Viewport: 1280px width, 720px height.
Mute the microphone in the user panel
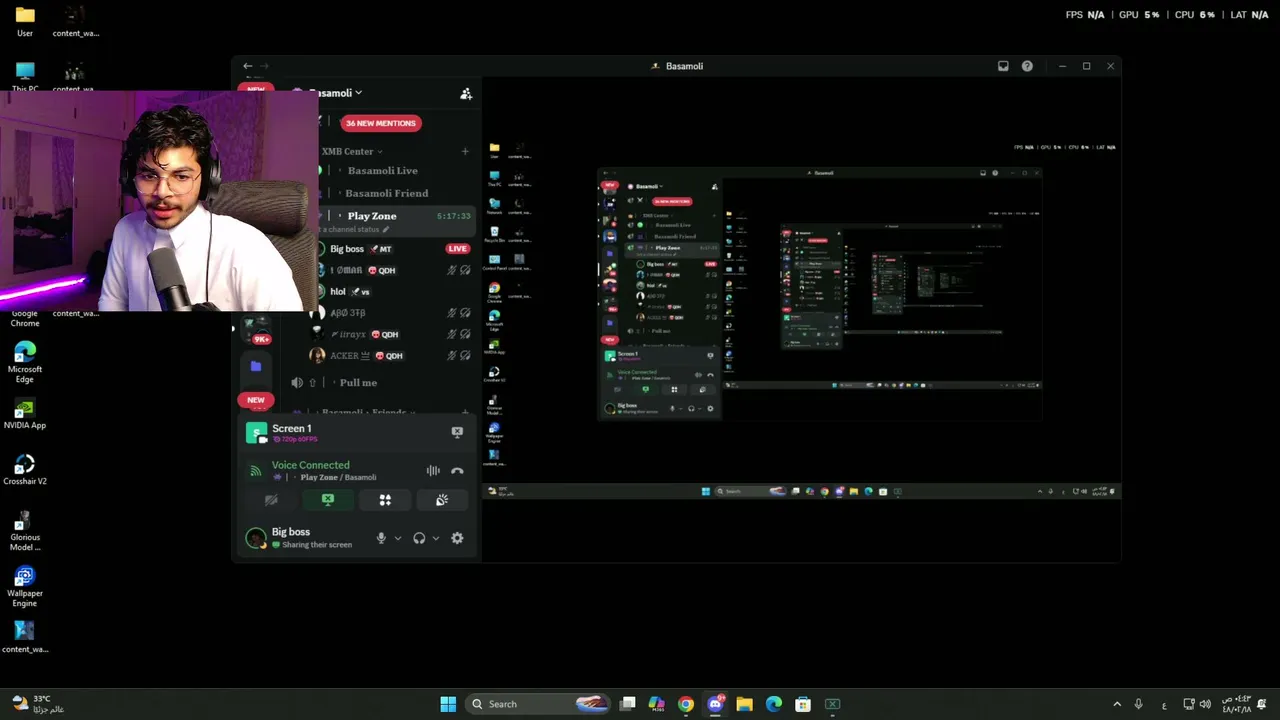pyautogui.click(x=381, y=538)
